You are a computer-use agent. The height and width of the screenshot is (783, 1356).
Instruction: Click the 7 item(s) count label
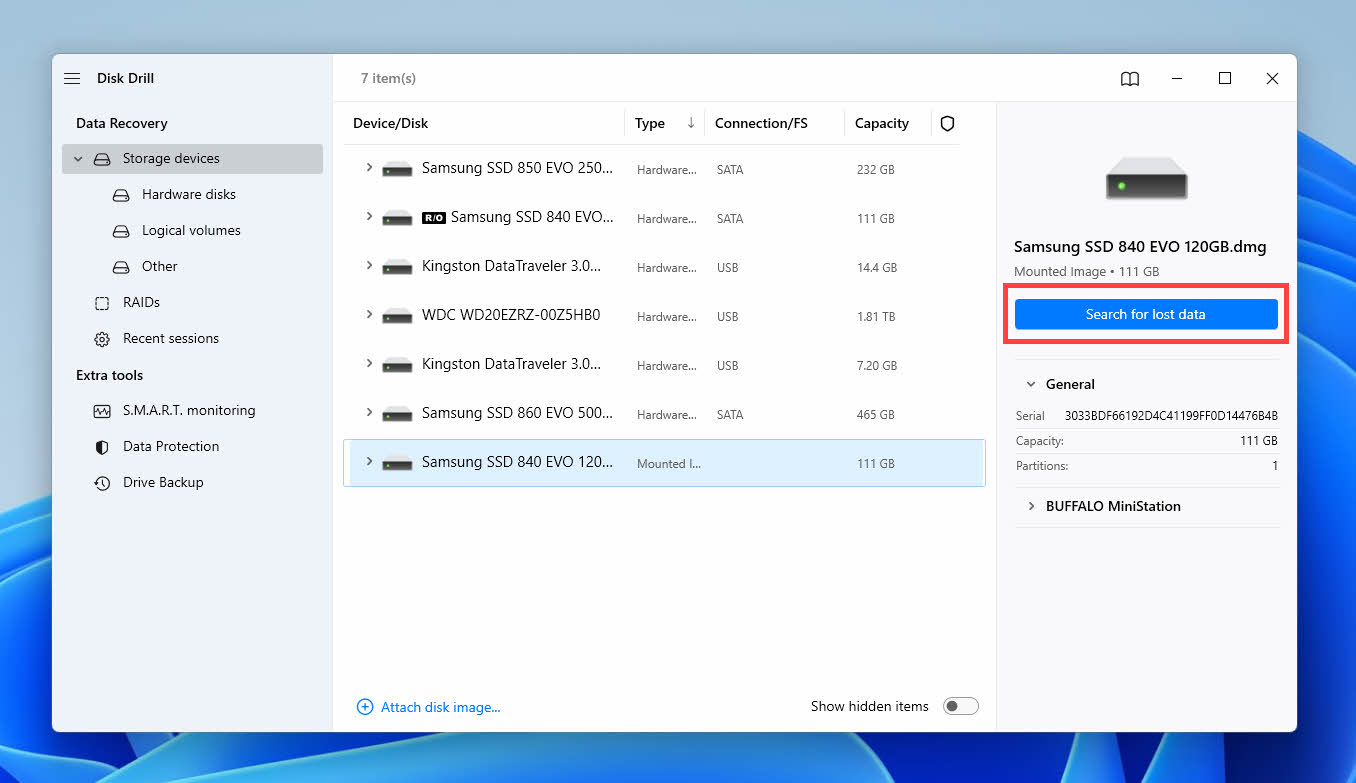point(388,78)
